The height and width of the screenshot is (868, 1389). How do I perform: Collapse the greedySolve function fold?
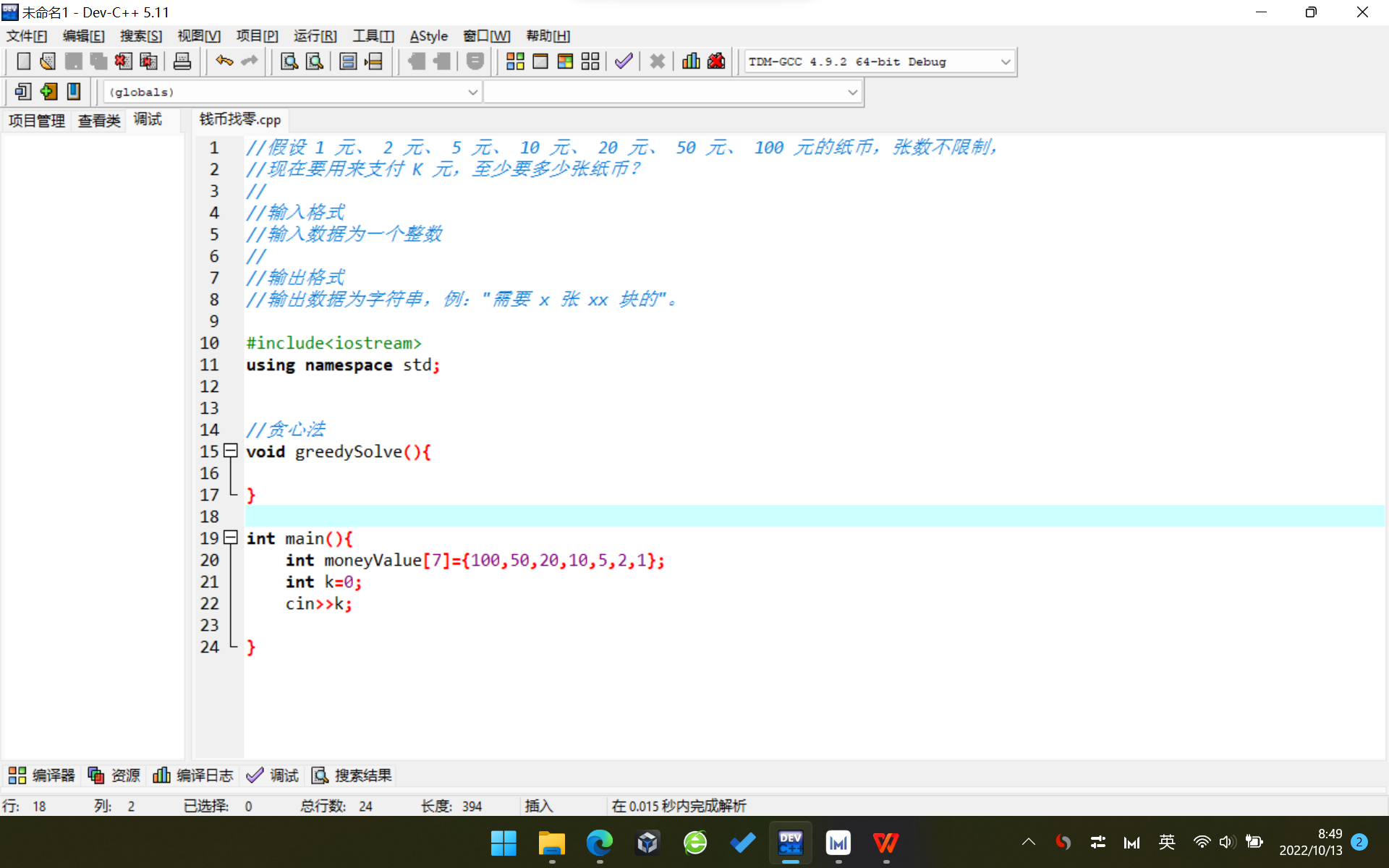click(x=231, y=451)
